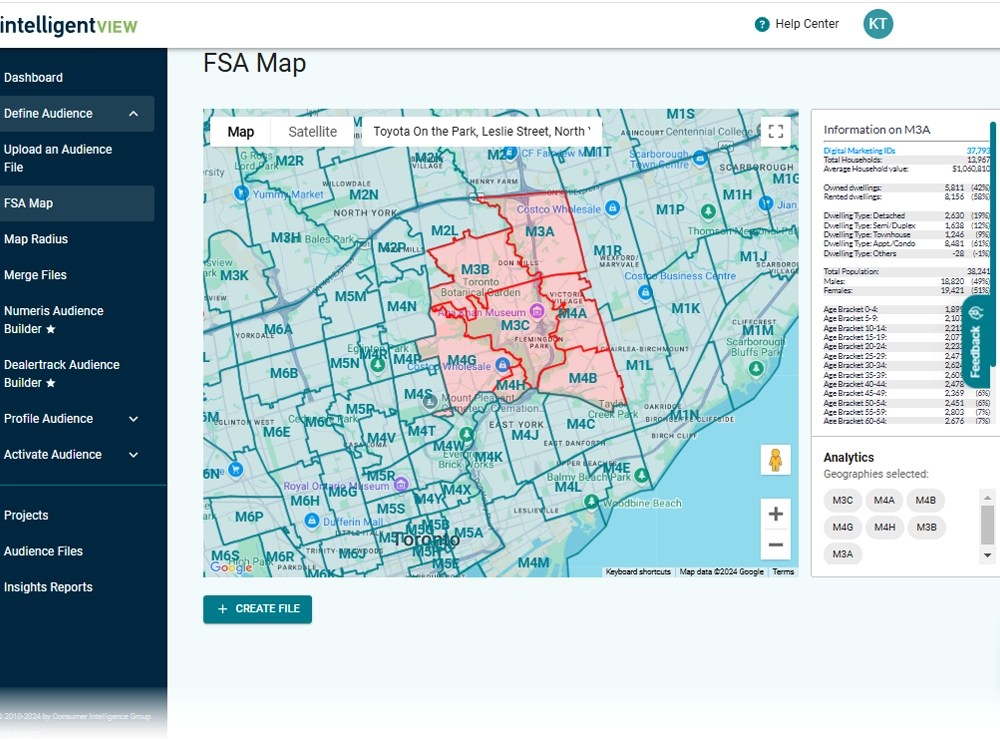Screen dimensions: 1000x740
Task: Click the M3B geography chip
Action: (927, 527)
